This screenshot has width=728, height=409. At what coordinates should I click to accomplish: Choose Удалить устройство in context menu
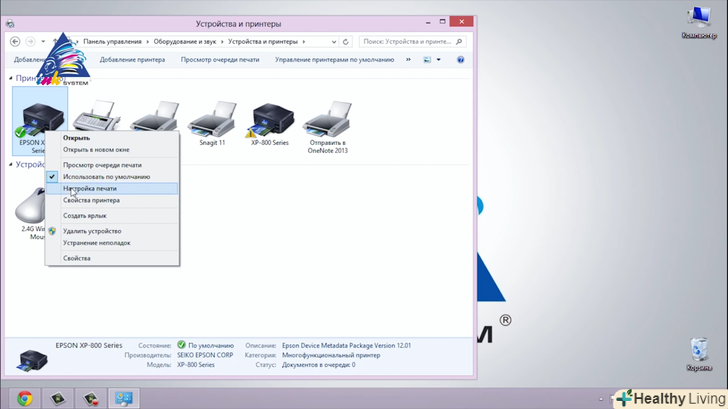click(x=111, y=231)
